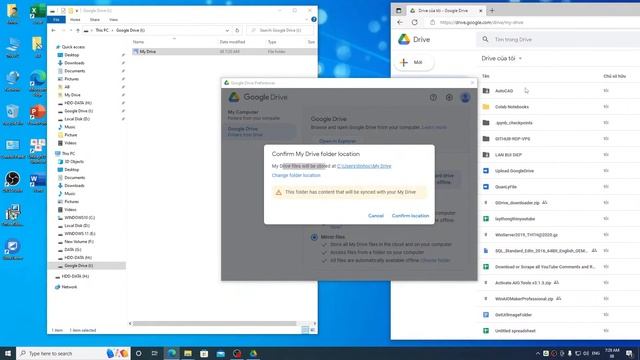Select WINDOWS 11 (E:) in Explorer tree
The height and width of the screenshot is (360, 640).
tap(80, 233)
